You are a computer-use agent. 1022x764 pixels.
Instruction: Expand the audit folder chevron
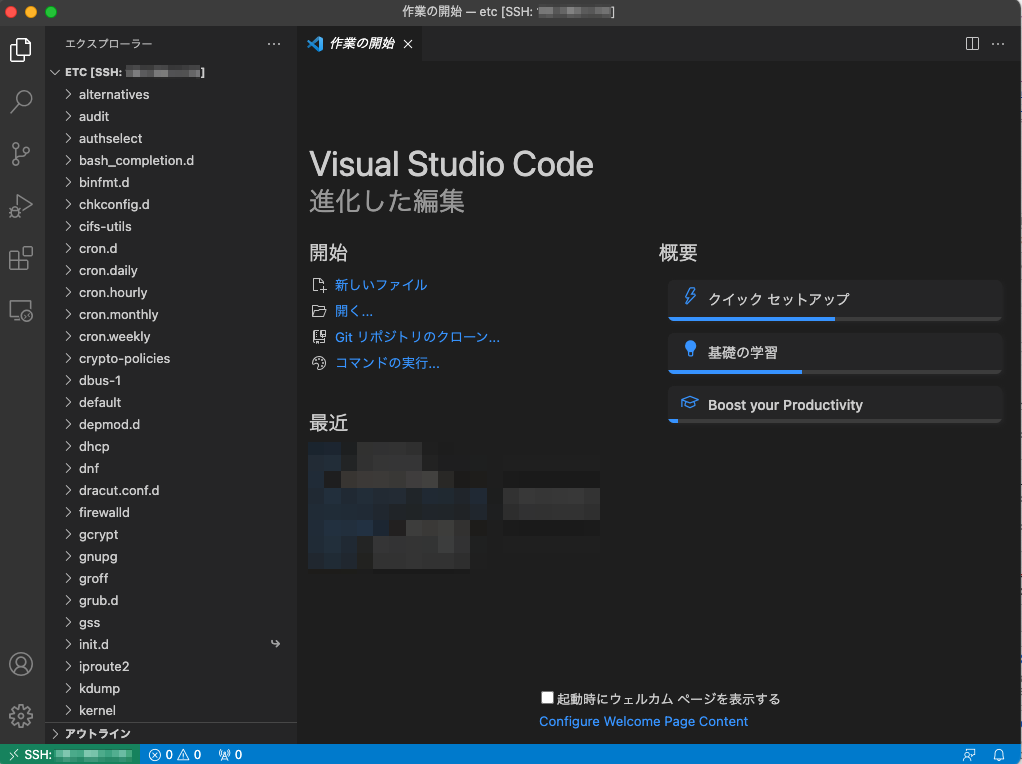(68, 117)
